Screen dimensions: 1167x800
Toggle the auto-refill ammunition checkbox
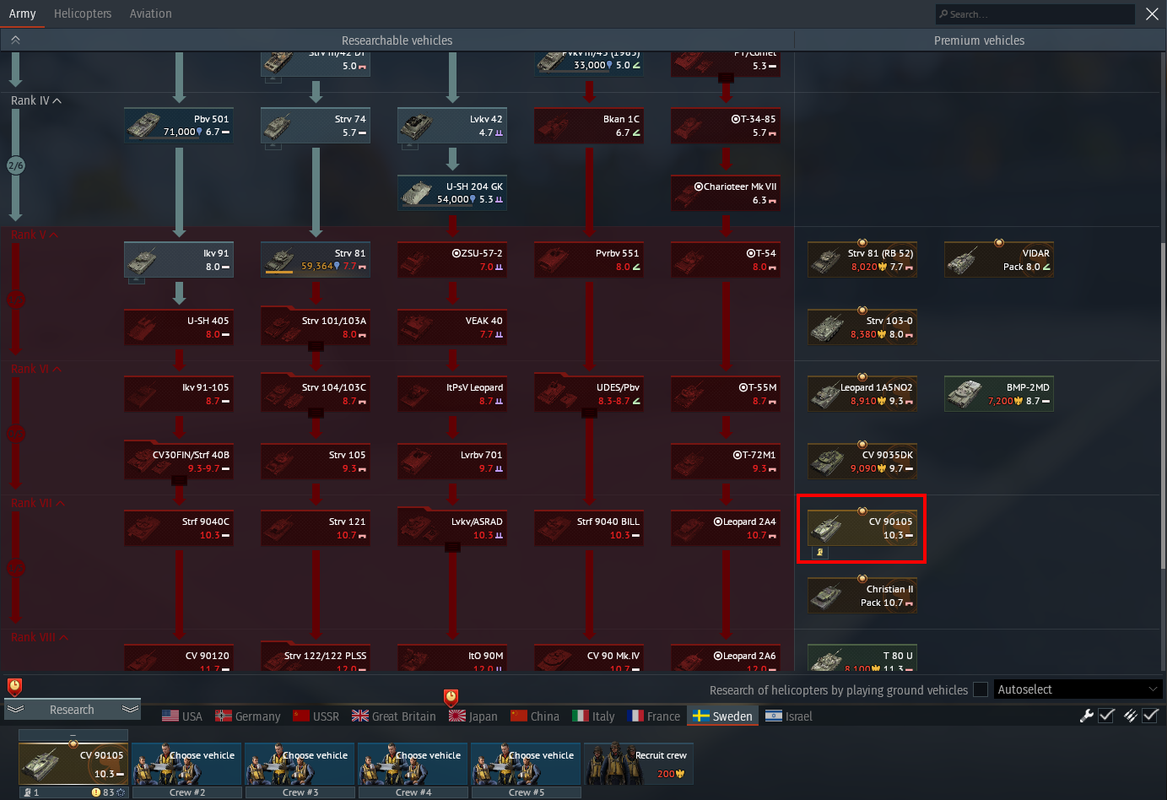click(1151, 715)
